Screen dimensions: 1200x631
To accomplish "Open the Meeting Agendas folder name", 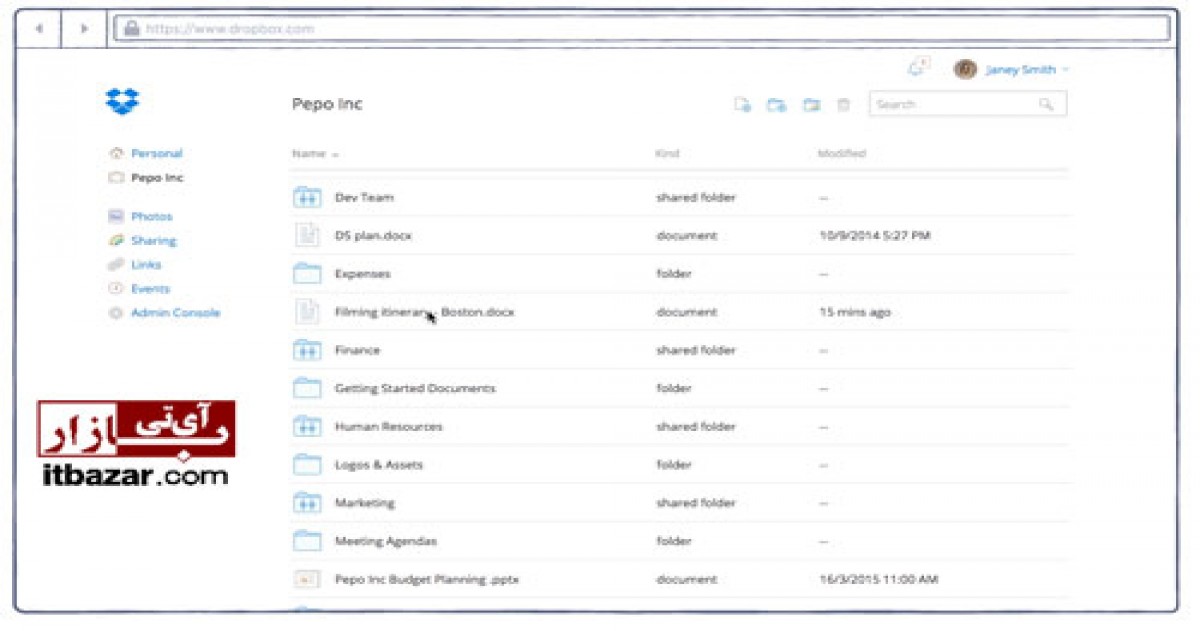I will click(385, 541).
